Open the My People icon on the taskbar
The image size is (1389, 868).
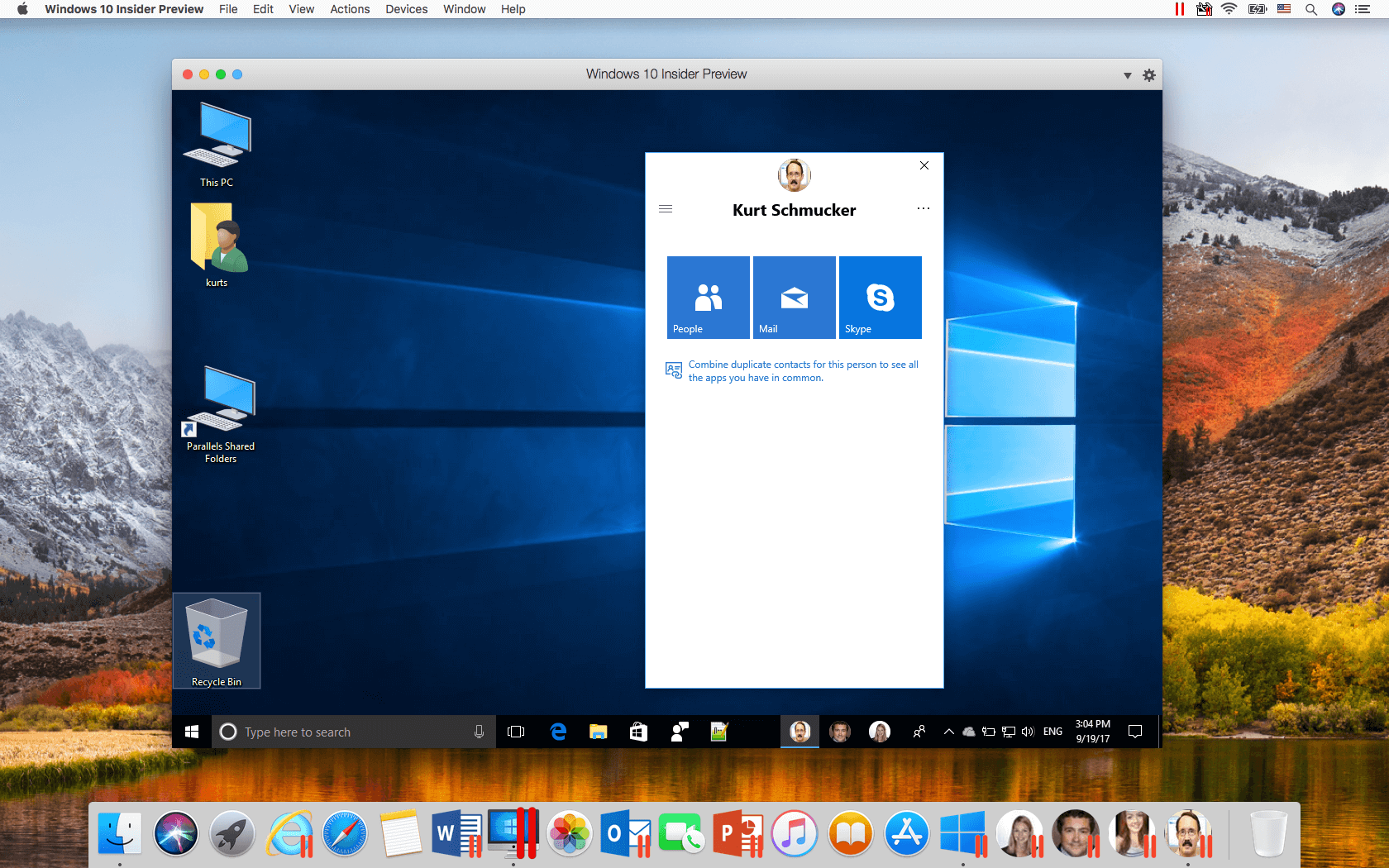pyautogui.click(x=919, y=732)
